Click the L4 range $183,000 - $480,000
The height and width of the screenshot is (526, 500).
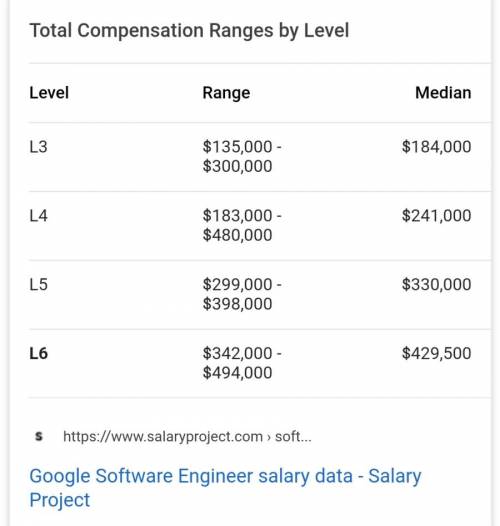[242, 225]
